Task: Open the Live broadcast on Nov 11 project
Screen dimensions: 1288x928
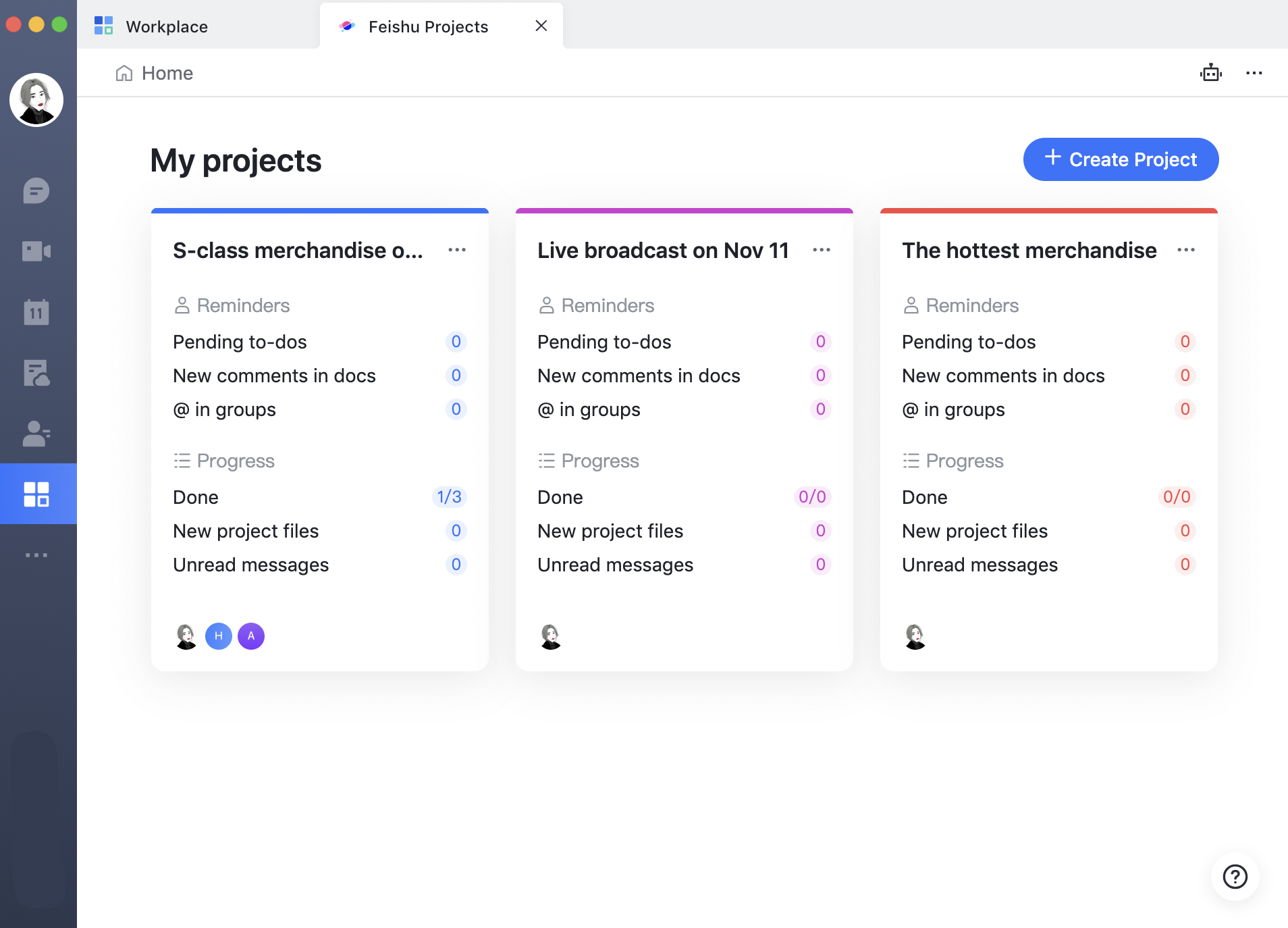Action: coord(662,250)
